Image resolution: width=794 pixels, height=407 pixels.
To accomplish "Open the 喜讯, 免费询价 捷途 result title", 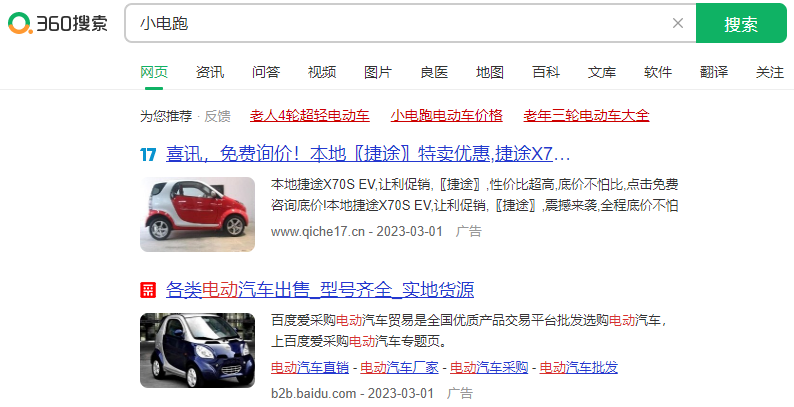I will coord(368,153).
